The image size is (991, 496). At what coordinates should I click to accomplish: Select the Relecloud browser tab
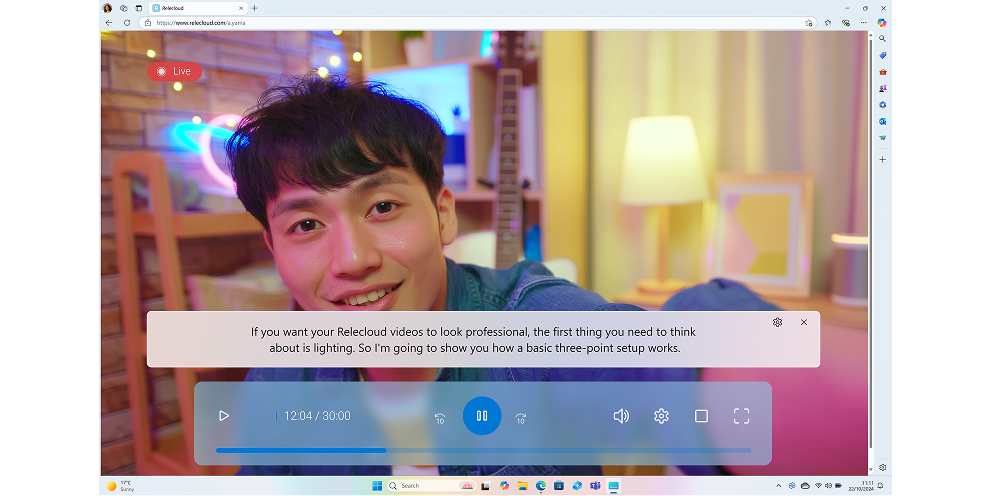[198, 8]
